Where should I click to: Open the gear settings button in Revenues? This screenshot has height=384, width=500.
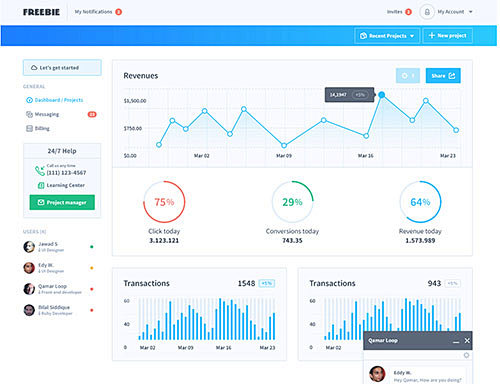(x=408, y=76)
